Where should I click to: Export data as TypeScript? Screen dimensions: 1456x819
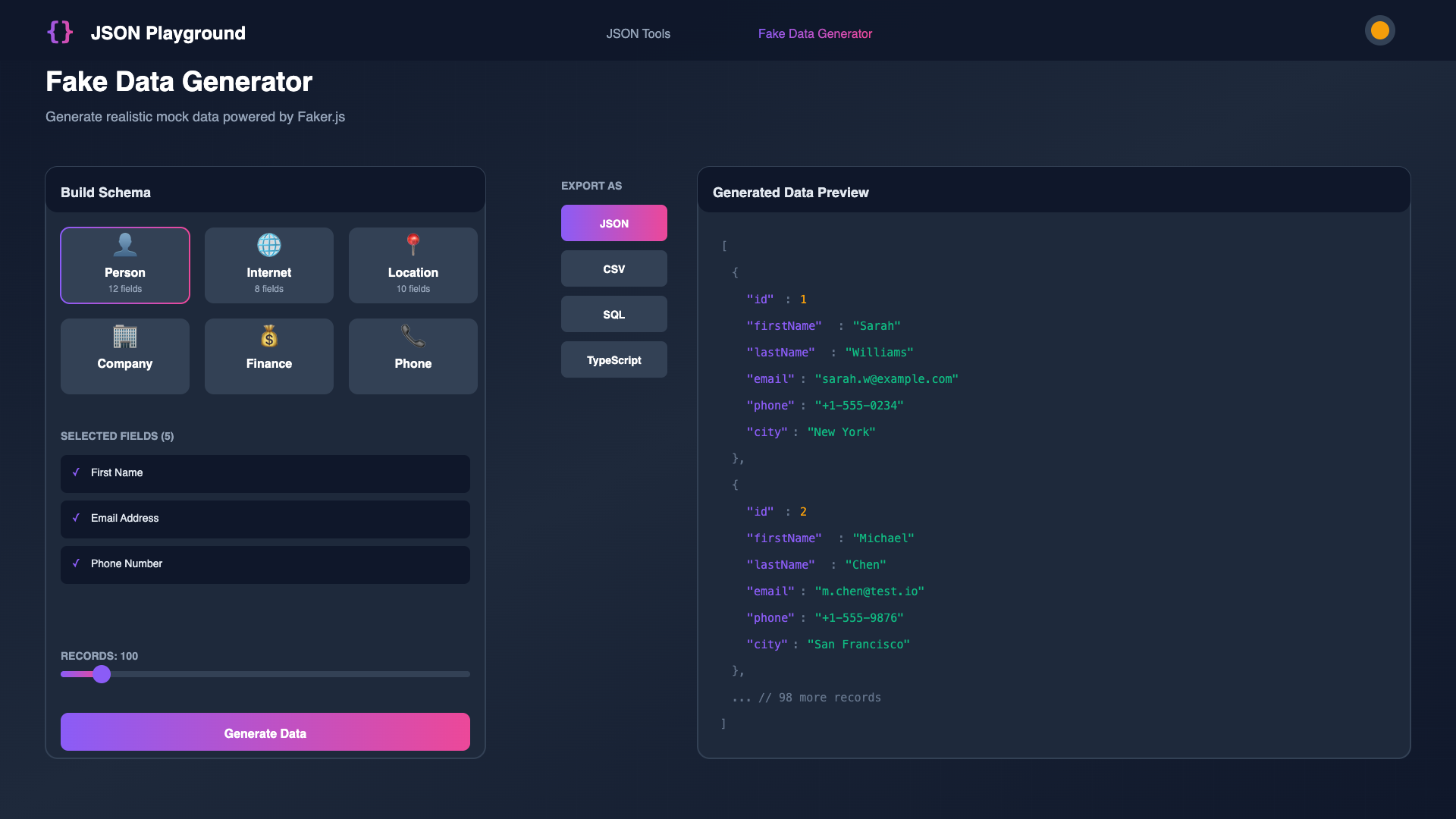point(613,359)
